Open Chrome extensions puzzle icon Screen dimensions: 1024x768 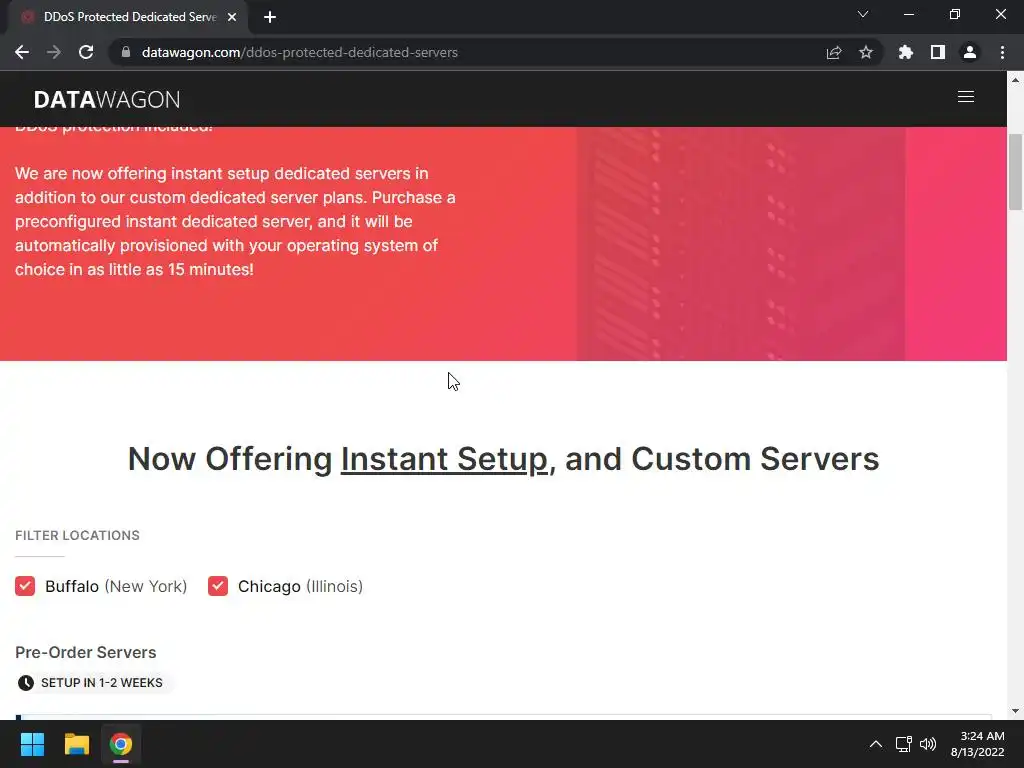coord(906,52)
